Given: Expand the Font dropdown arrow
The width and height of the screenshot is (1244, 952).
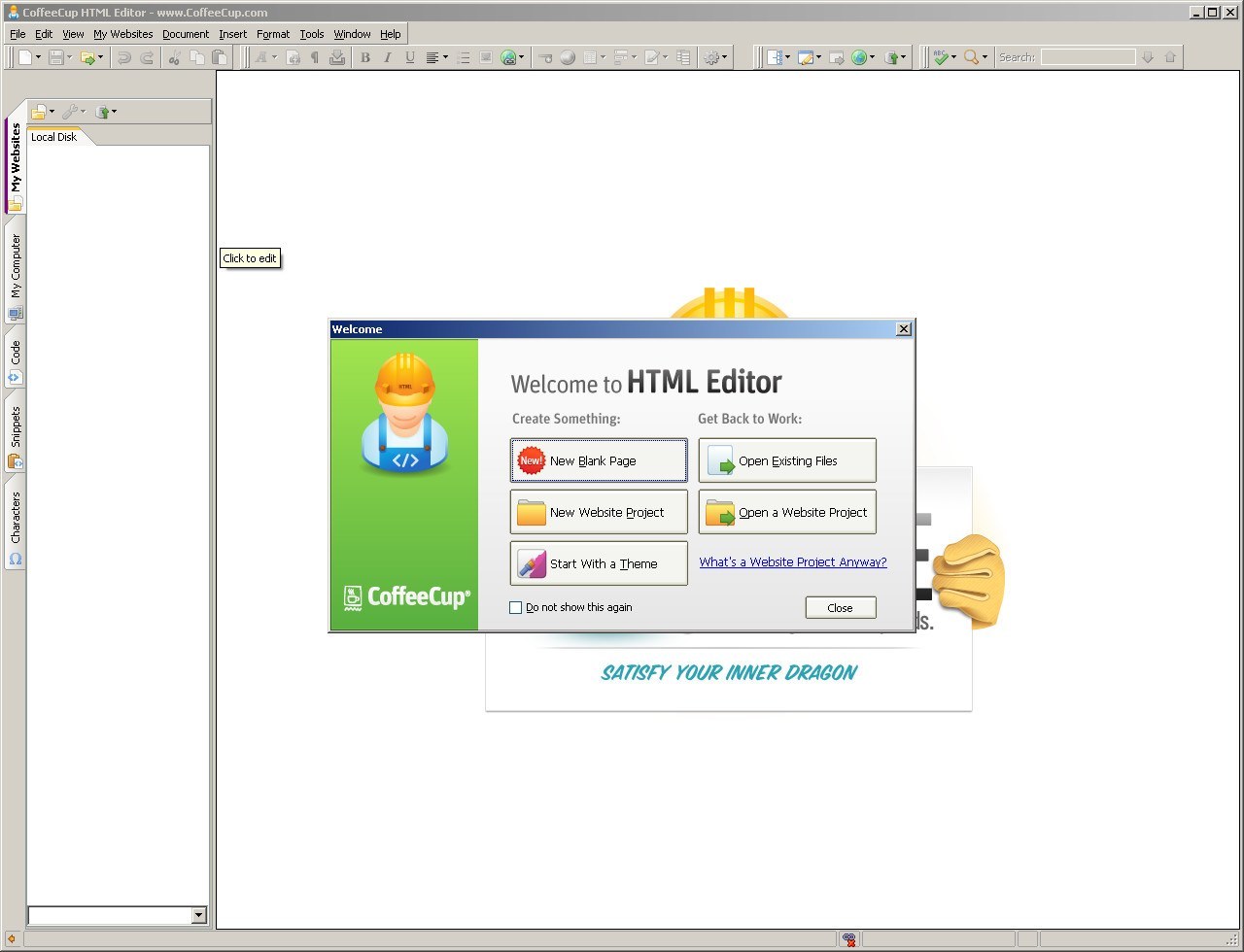Looking at the screenshot, I should coord(274,57).
